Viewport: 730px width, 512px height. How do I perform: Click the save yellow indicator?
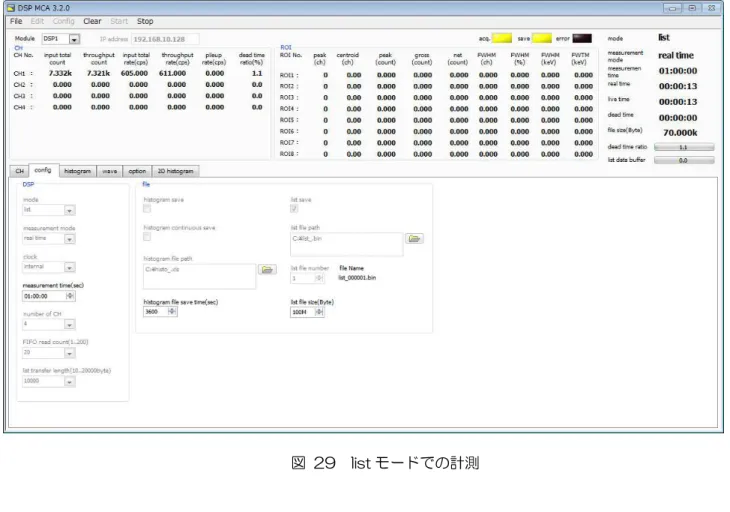tap(542, 38)
